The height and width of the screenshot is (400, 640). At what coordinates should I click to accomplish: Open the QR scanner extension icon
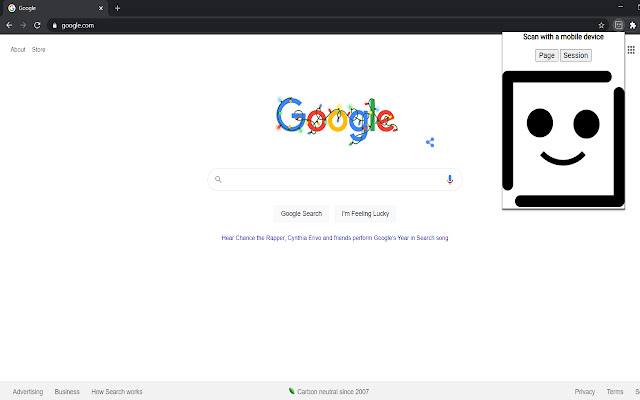[x=619, y=25]
